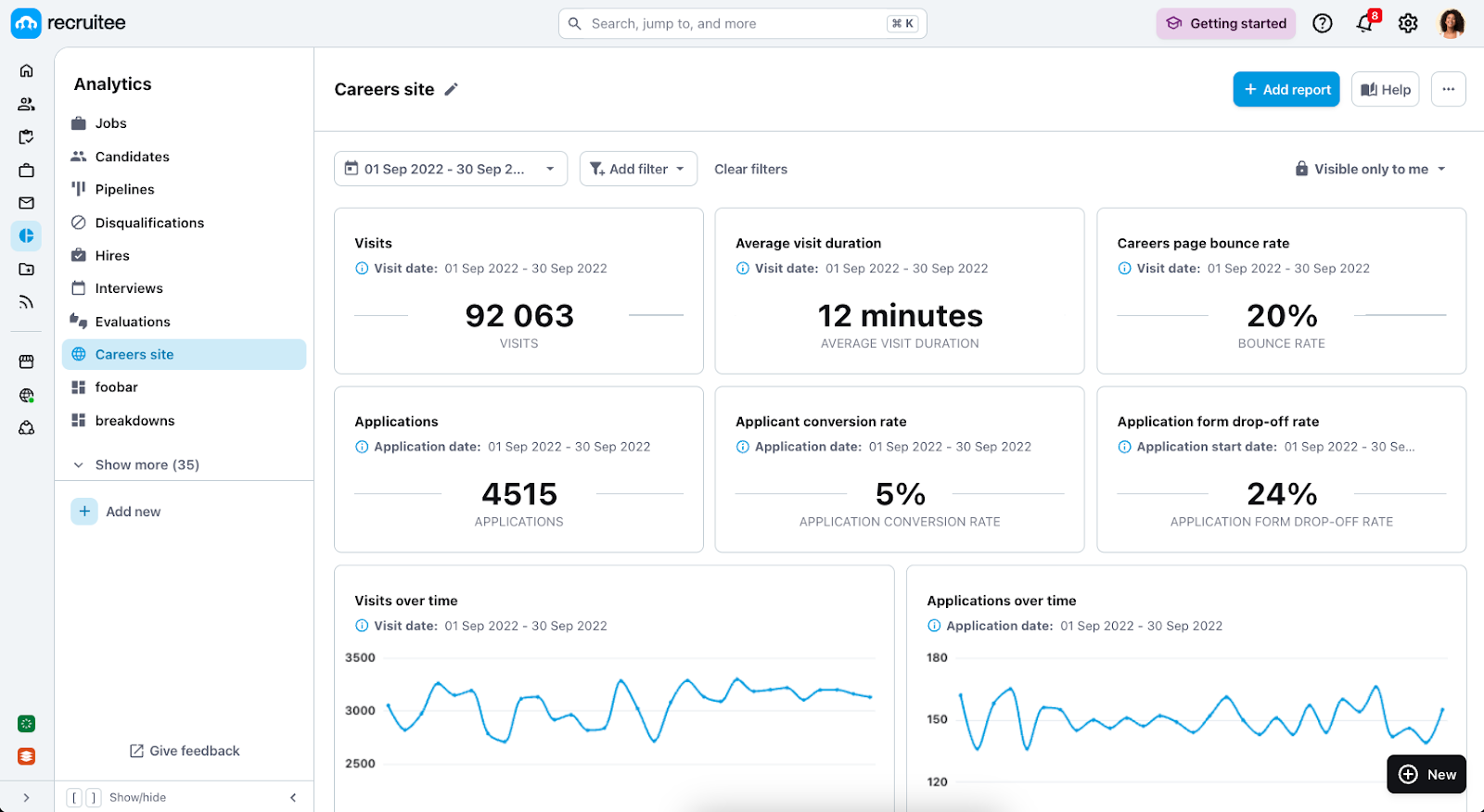Click the Add report button

[x=1286, y=90]
